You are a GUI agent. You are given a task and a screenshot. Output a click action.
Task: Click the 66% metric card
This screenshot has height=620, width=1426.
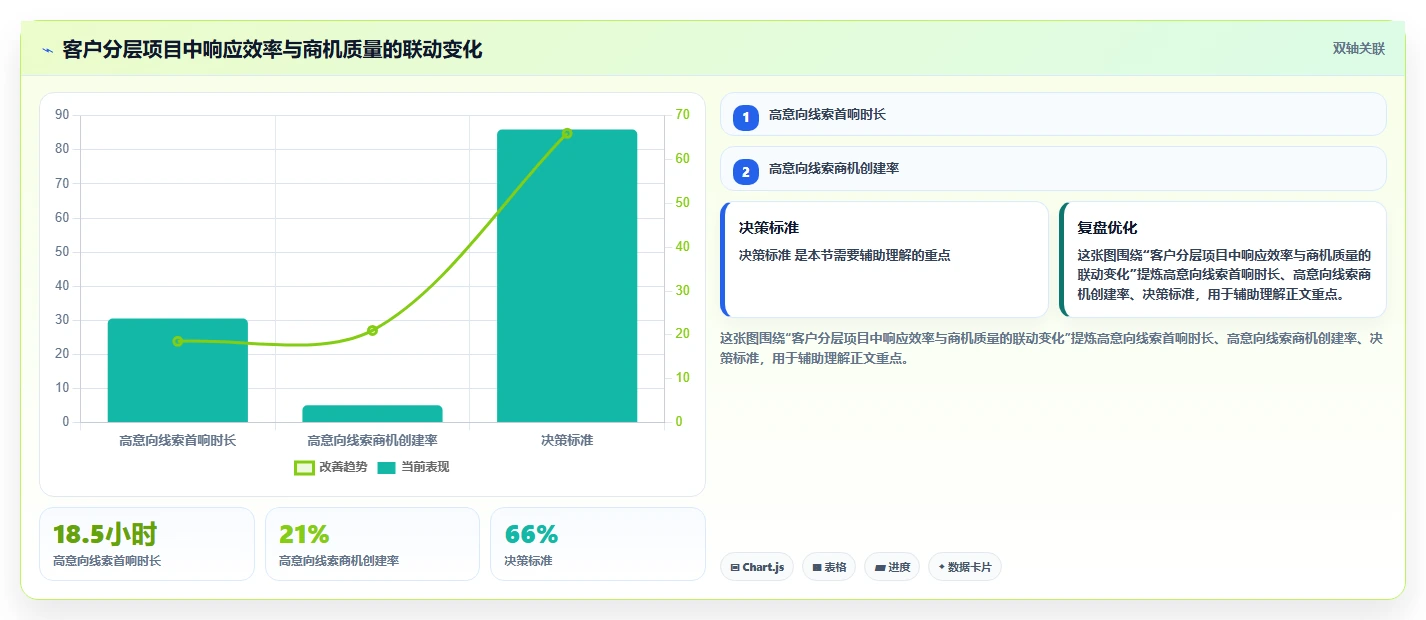coord(598,544)
